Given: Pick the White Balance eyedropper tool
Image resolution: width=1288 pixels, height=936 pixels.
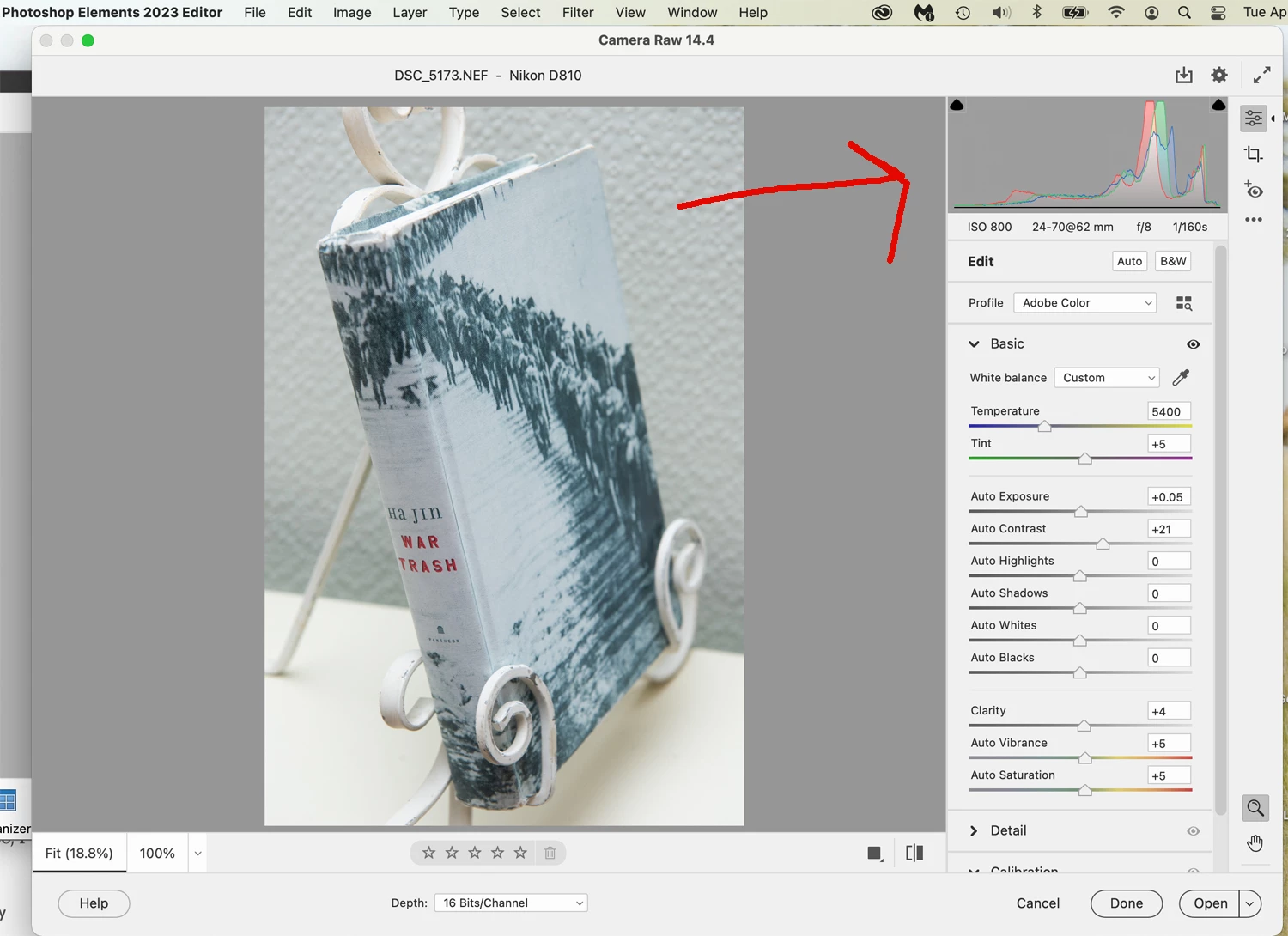Looking at the screenshot, I should pos(1182,378).
